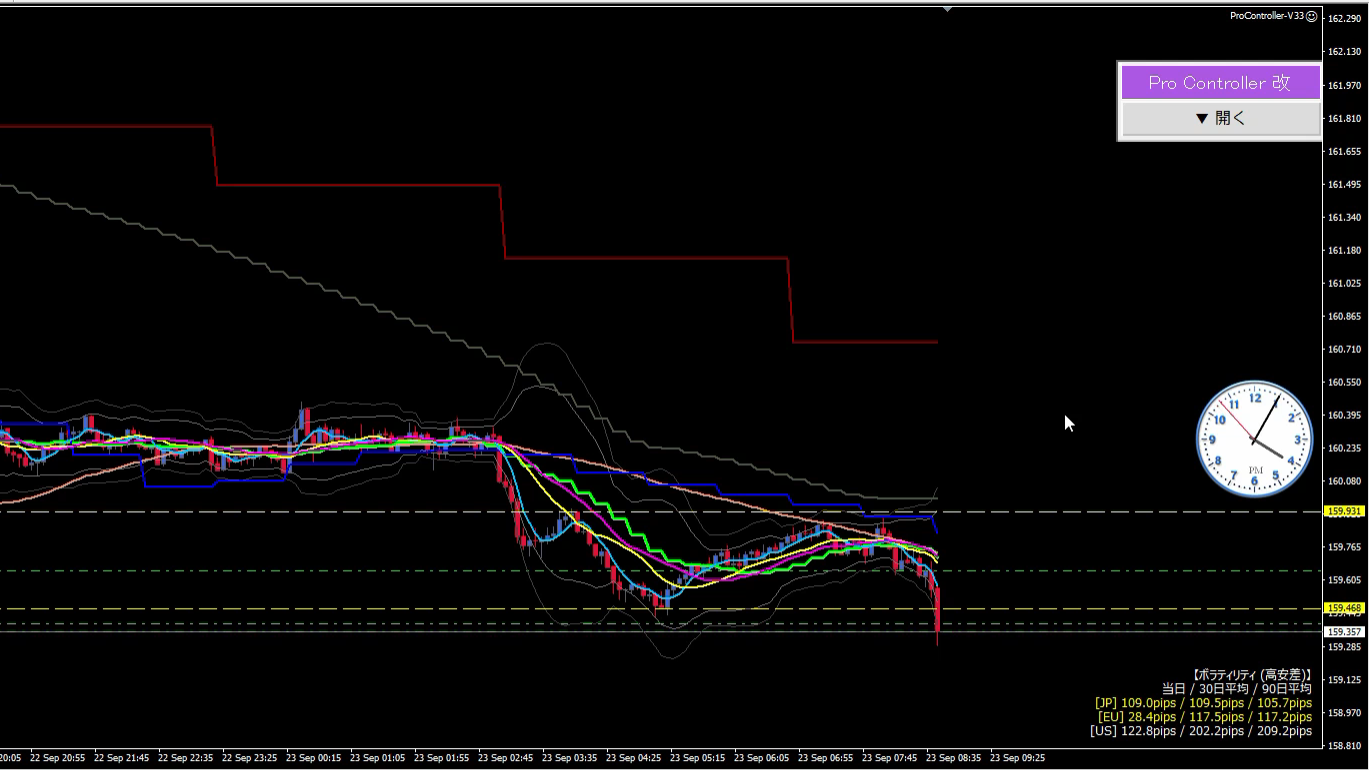This screenshot has height=770, width=1369.
Task: Click the 23 Sep 00:15 time label
Action: coord(314,758)
